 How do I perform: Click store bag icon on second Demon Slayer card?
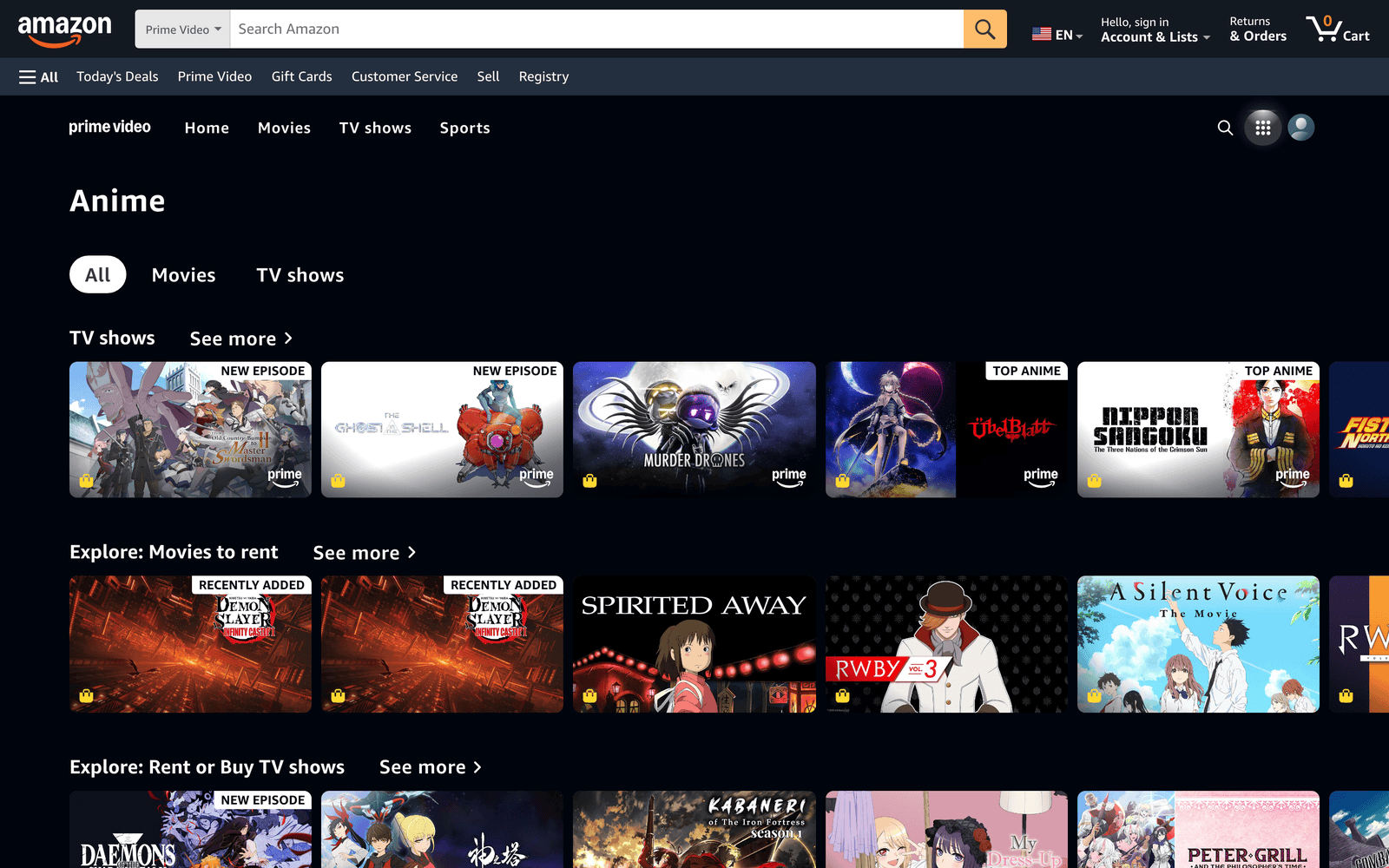point(339,695)
